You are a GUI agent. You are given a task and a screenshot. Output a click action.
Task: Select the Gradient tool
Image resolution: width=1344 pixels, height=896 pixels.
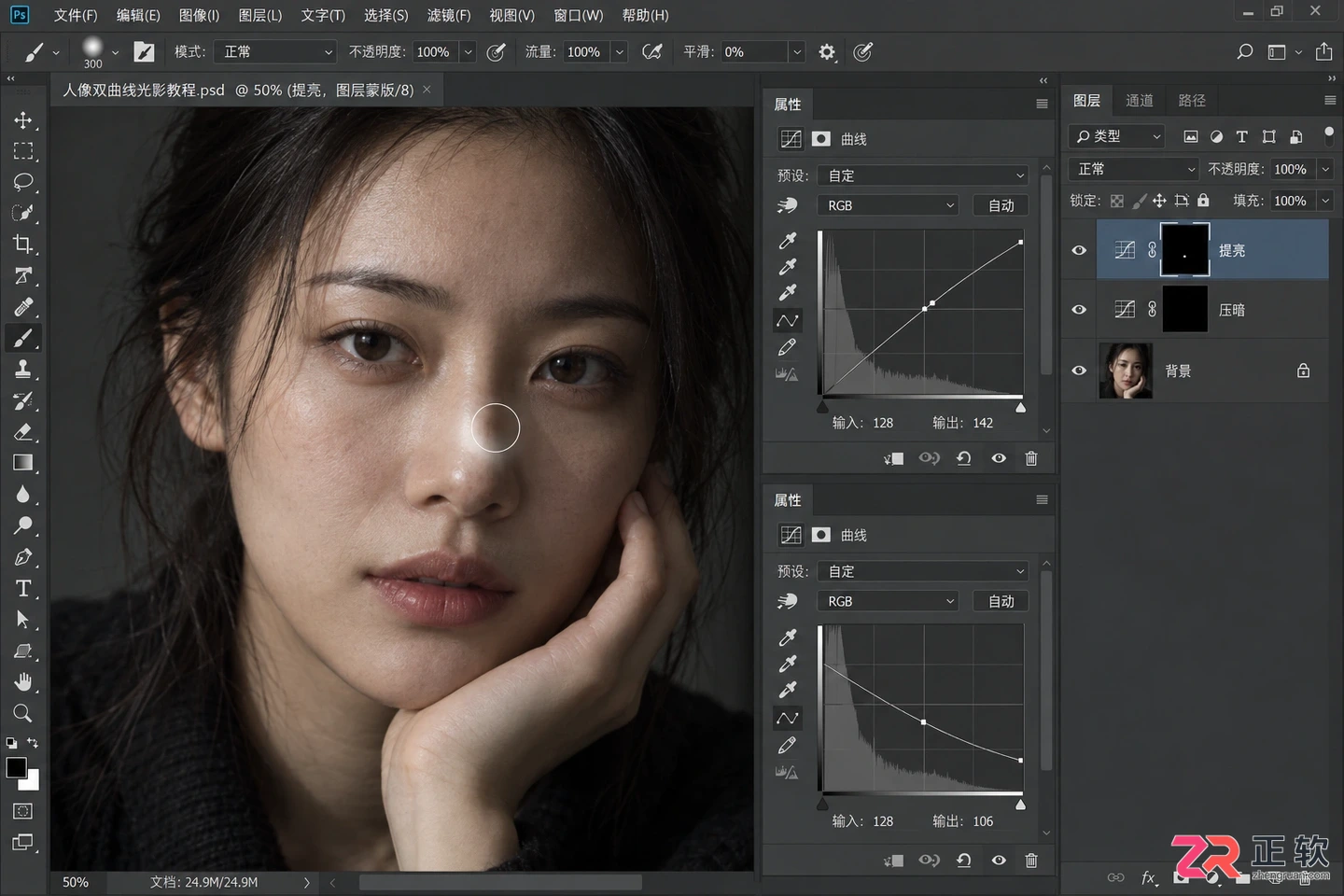click(23, 463)
